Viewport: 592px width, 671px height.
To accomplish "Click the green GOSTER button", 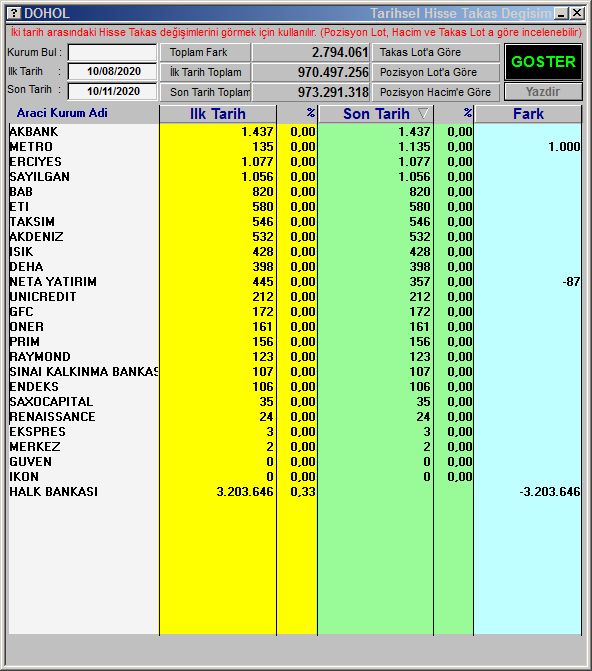I will 543,62.
